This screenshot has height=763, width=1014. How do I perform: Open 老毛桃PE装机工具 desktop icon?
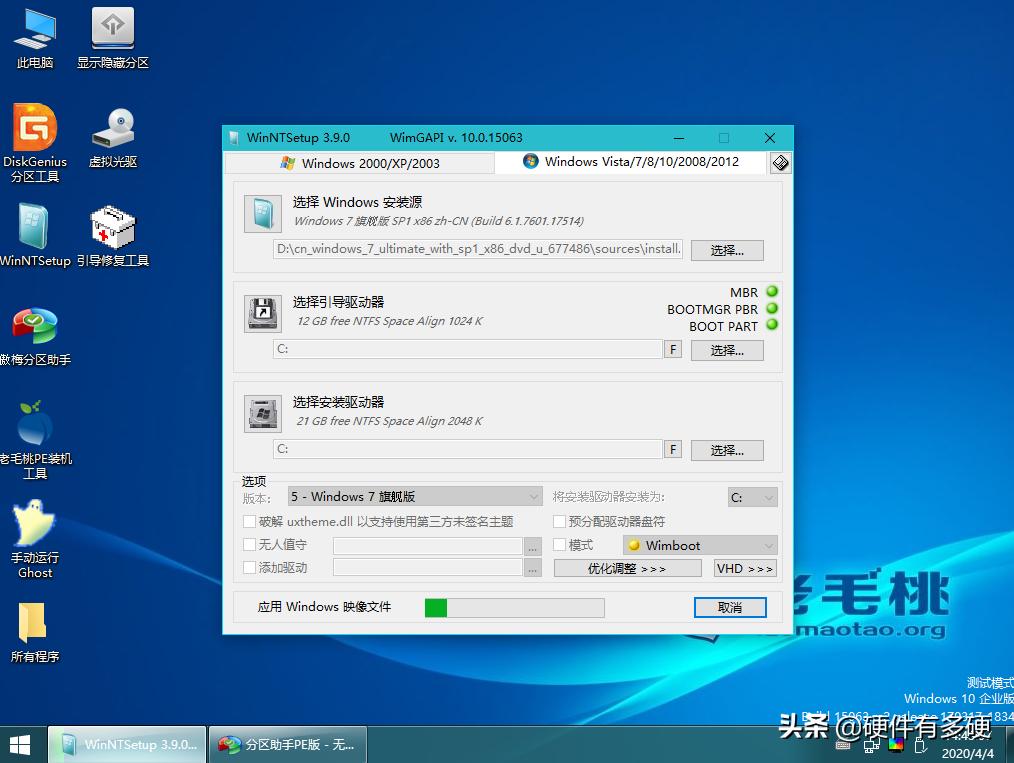pyautogui.click(x=35, y=427)
